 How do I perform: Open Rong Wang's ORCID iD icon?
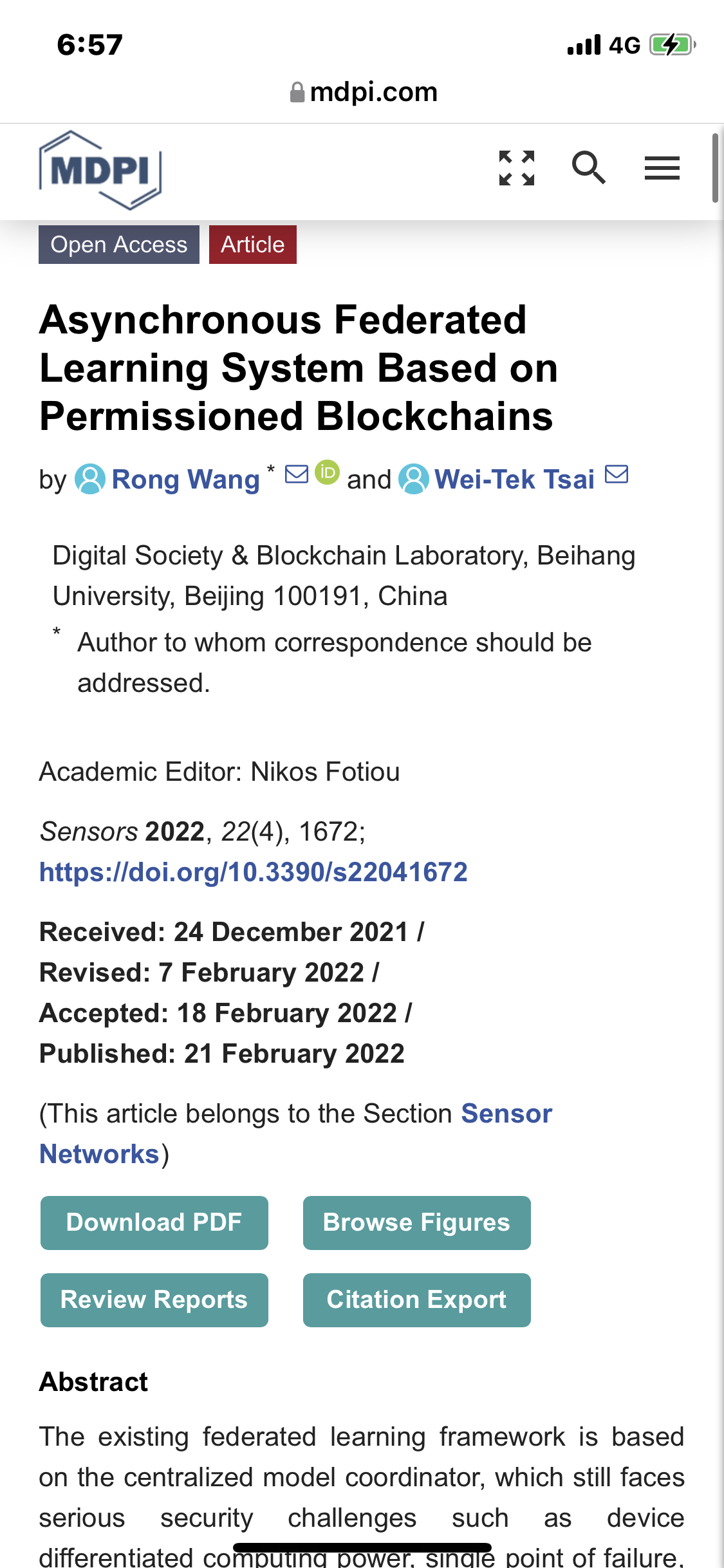(327, 472)
